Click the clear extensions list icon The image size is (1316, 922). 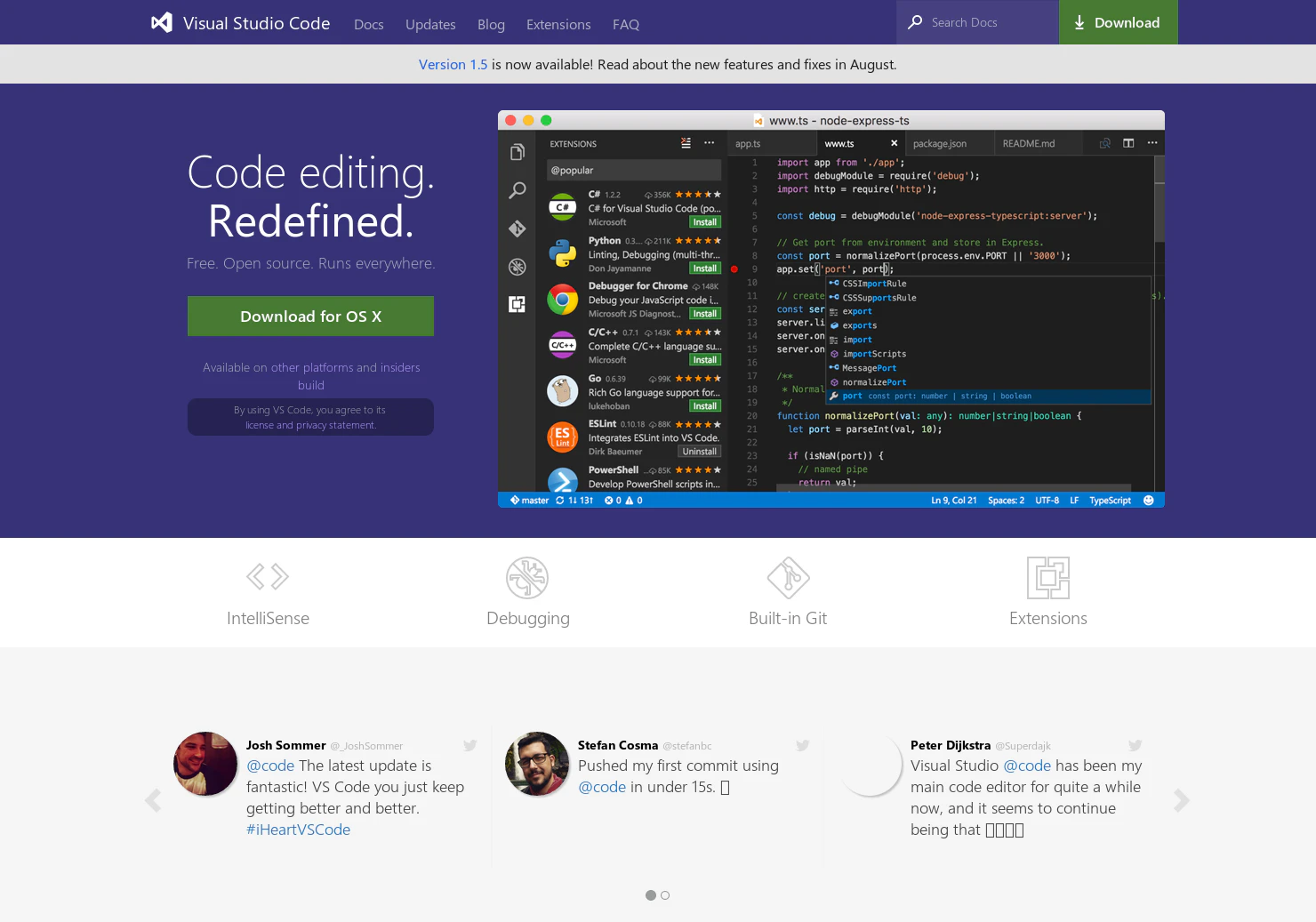point(686,143)
